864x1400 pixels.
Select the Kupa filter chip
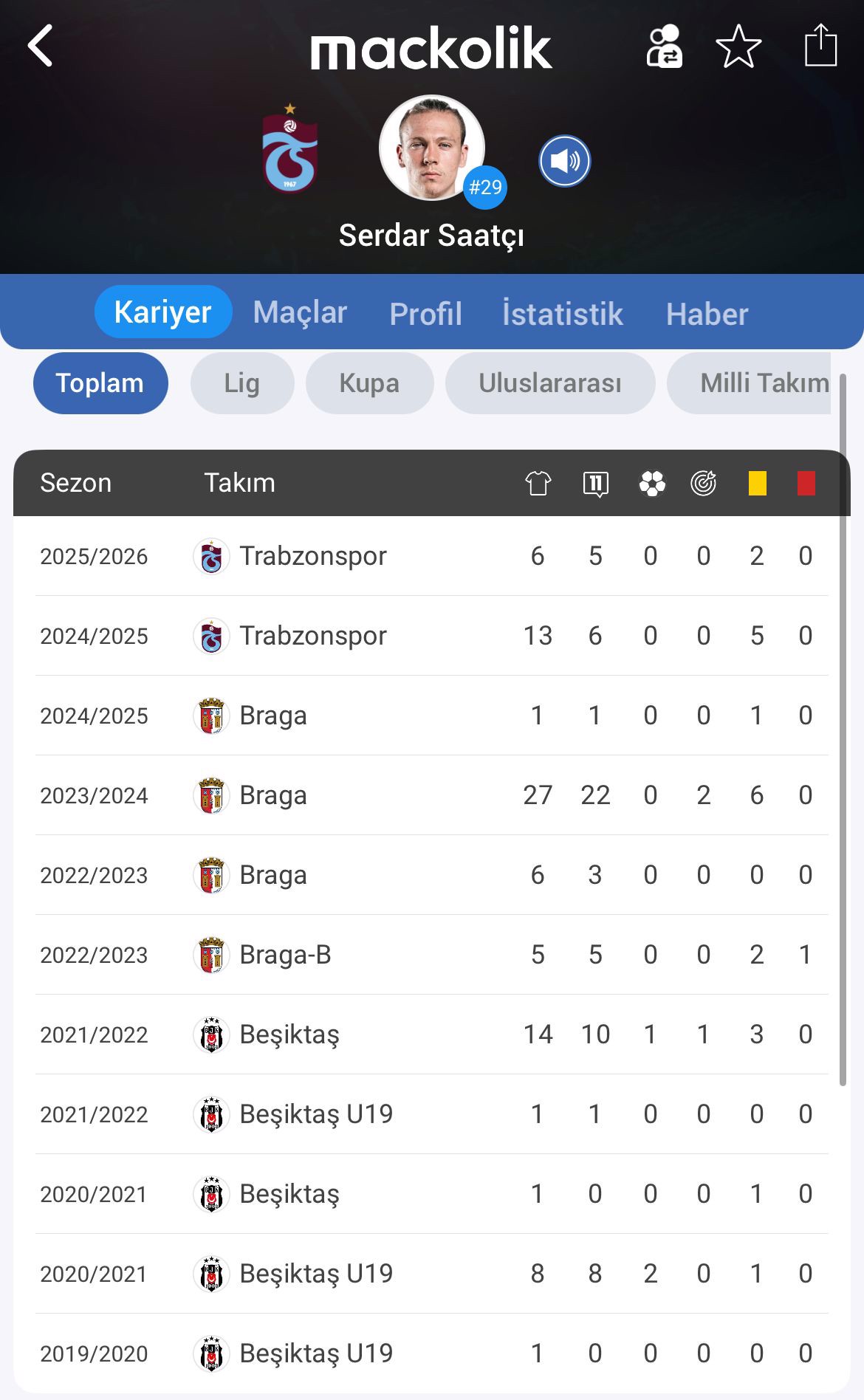click(369, 383)
